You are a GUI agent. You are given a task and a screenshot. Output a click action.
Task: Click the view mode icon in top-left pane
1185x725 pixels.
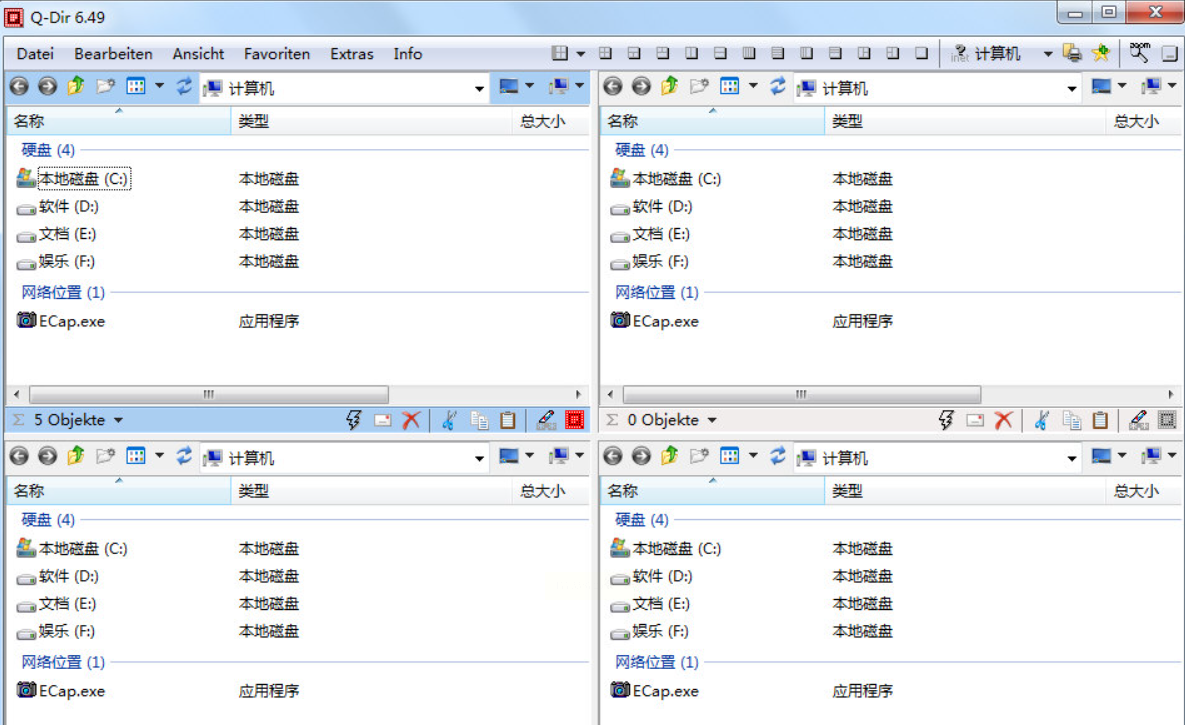(136, 86)
